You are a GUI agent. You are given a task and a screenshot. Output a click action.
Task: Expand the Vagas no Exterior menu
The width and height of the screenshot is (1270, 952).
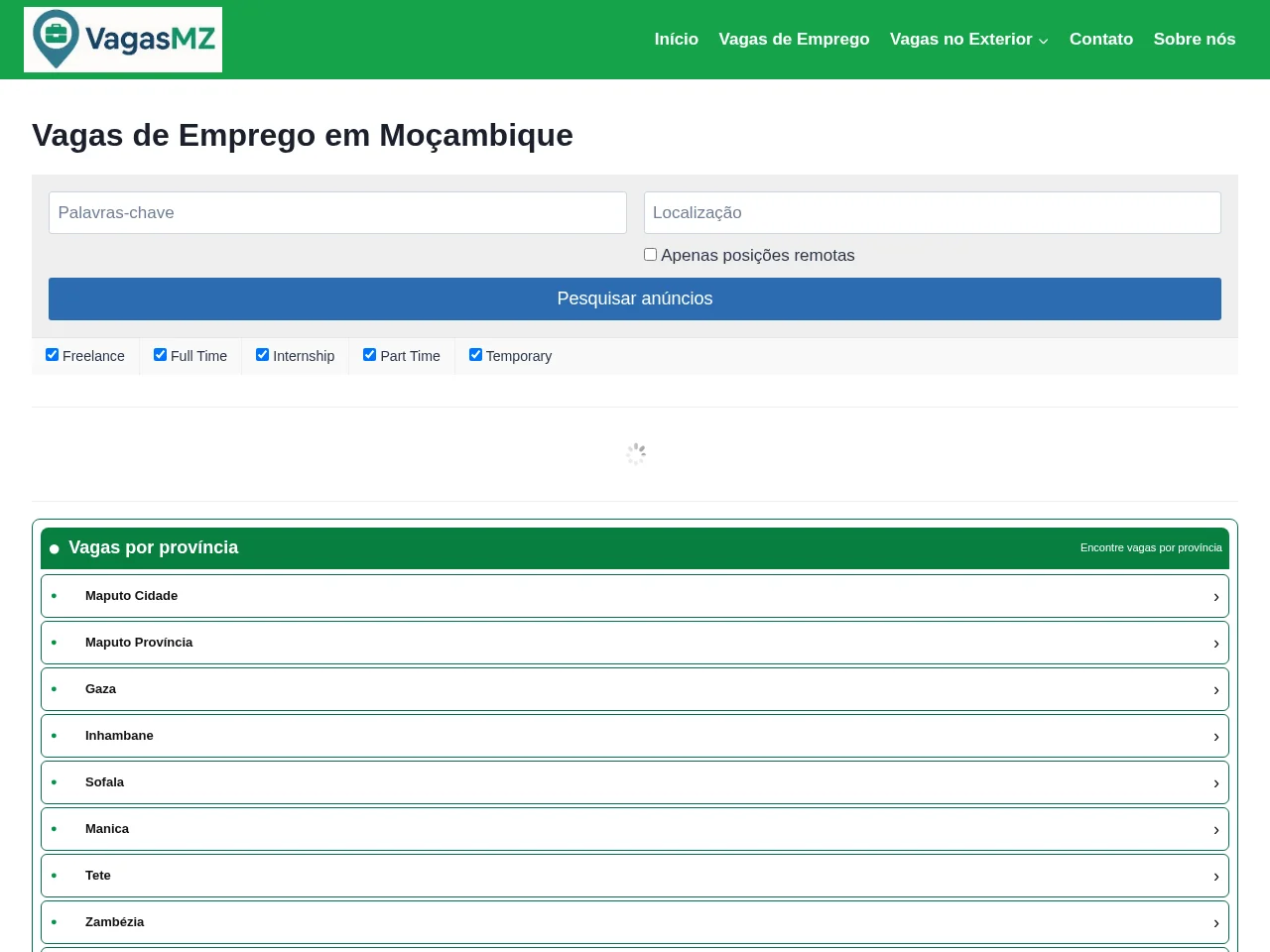969,40
